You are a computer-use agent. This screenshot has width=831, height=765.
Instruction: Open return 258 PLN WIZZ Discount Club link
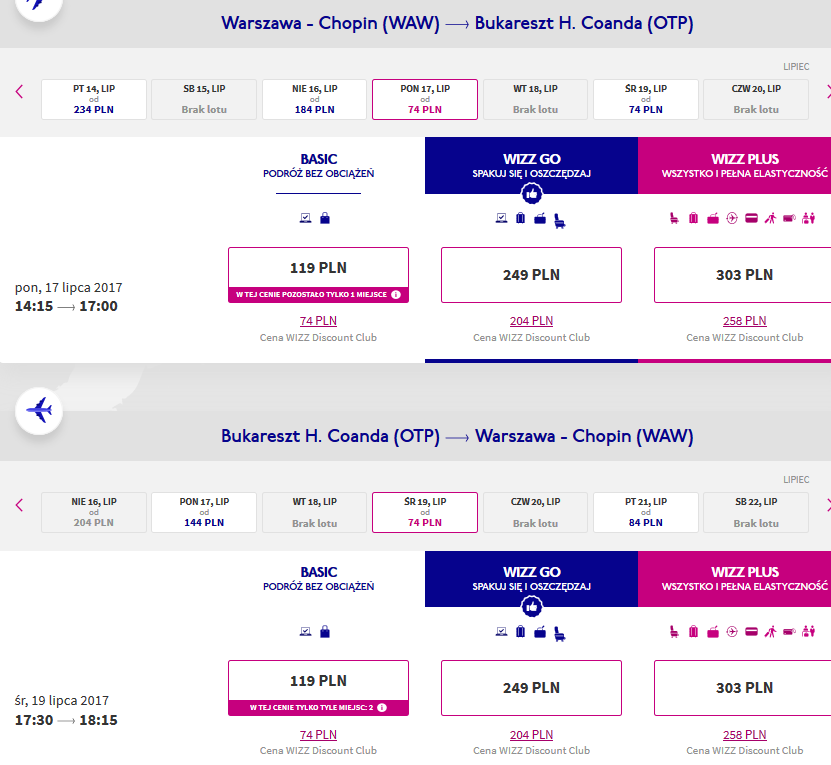[x=745, y=734]
